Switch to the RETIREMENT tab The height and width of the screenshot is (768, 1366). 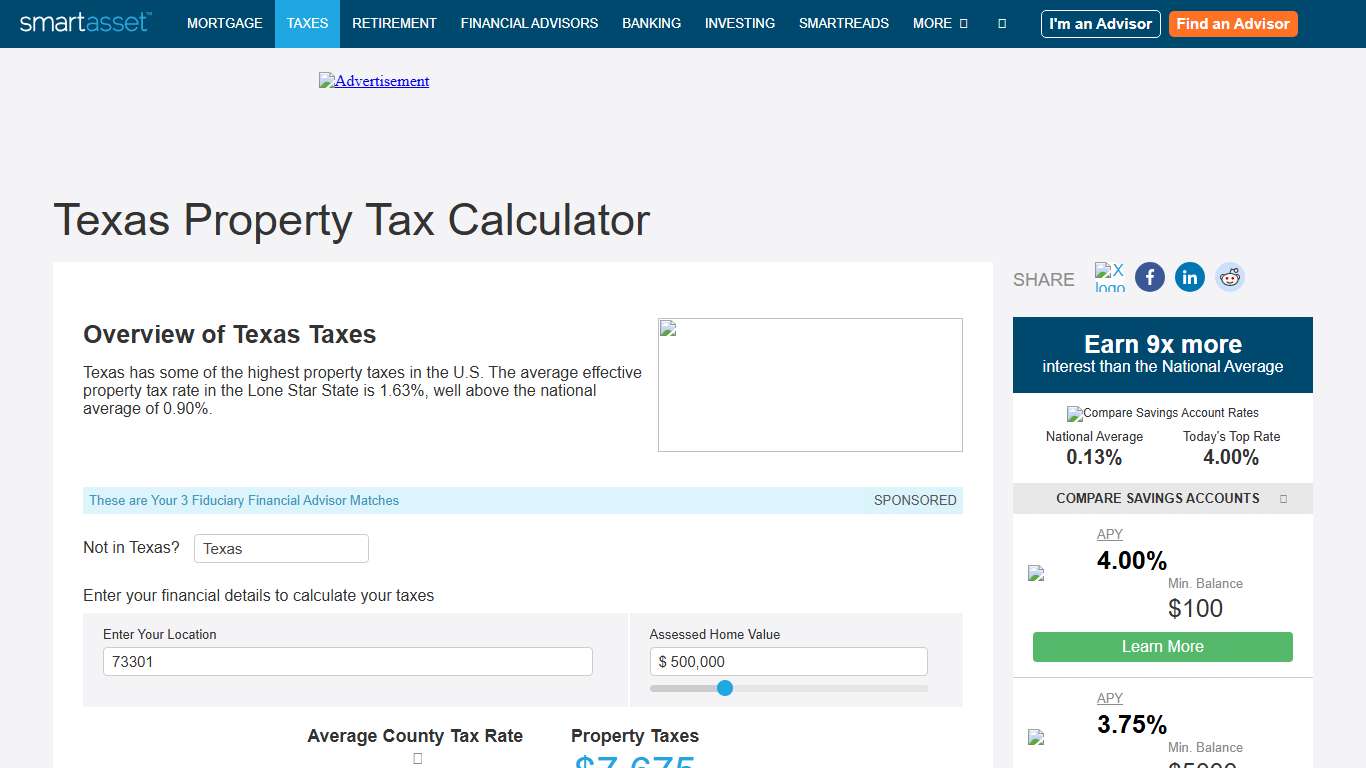[394, 23]
